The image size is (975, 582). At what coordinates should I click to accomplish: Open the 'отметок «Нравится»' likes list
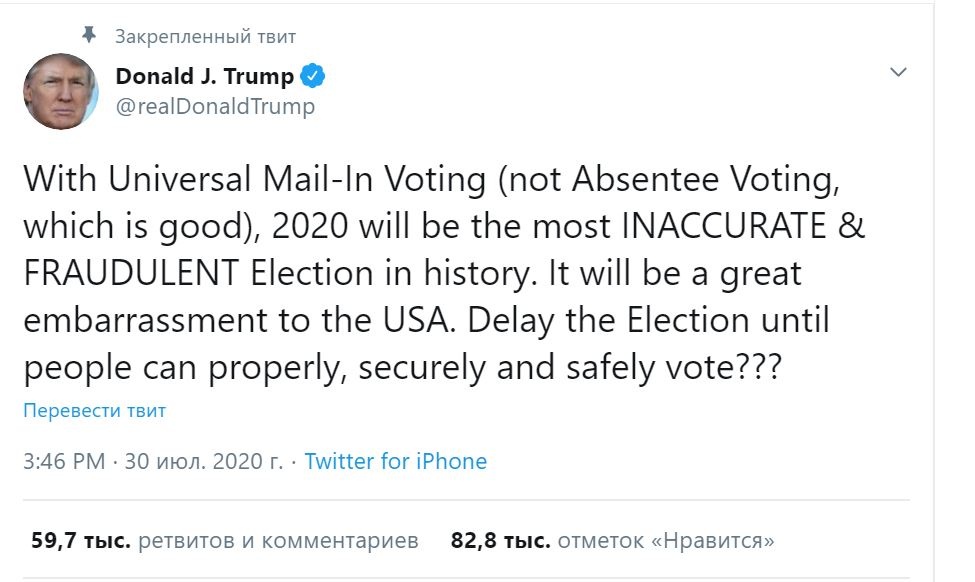pos(666,541)
